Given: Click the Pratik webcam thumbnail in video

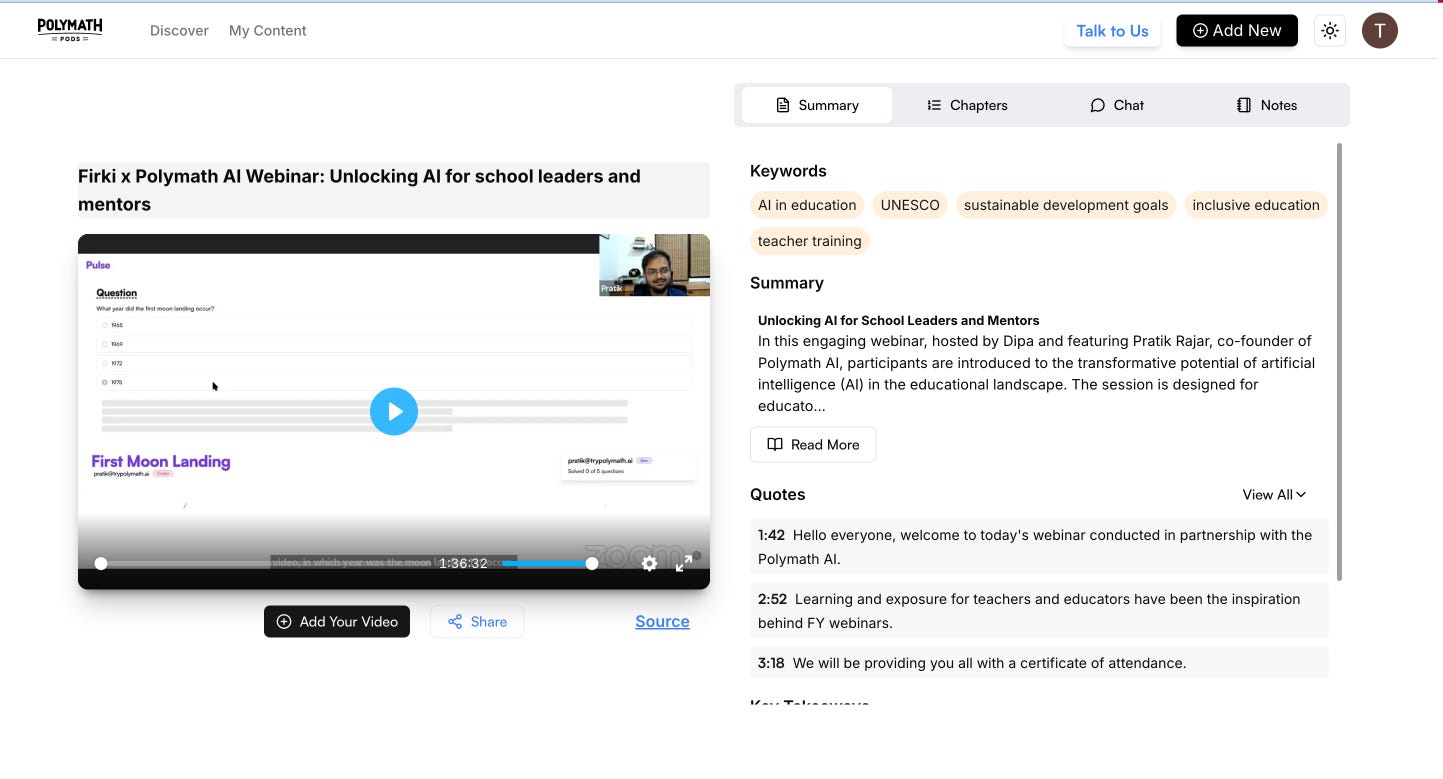Looking at the screenshot, I should pyautogui.click(x=654, y=265).
